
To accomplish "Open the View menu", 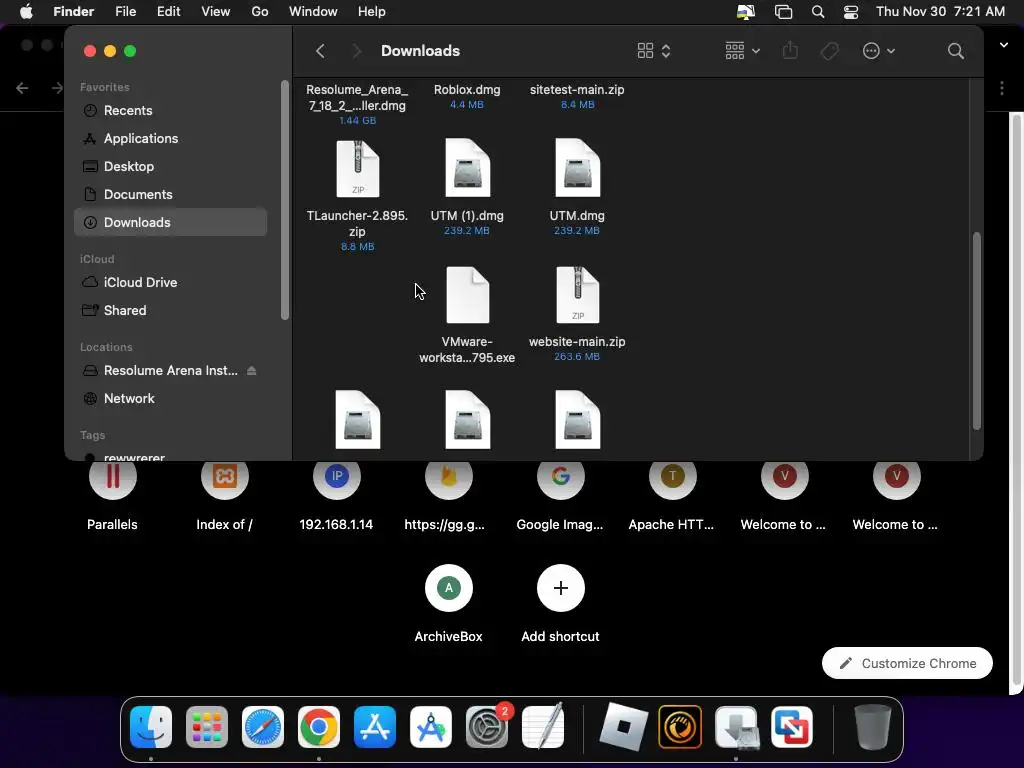I will [x=216, y=12].
